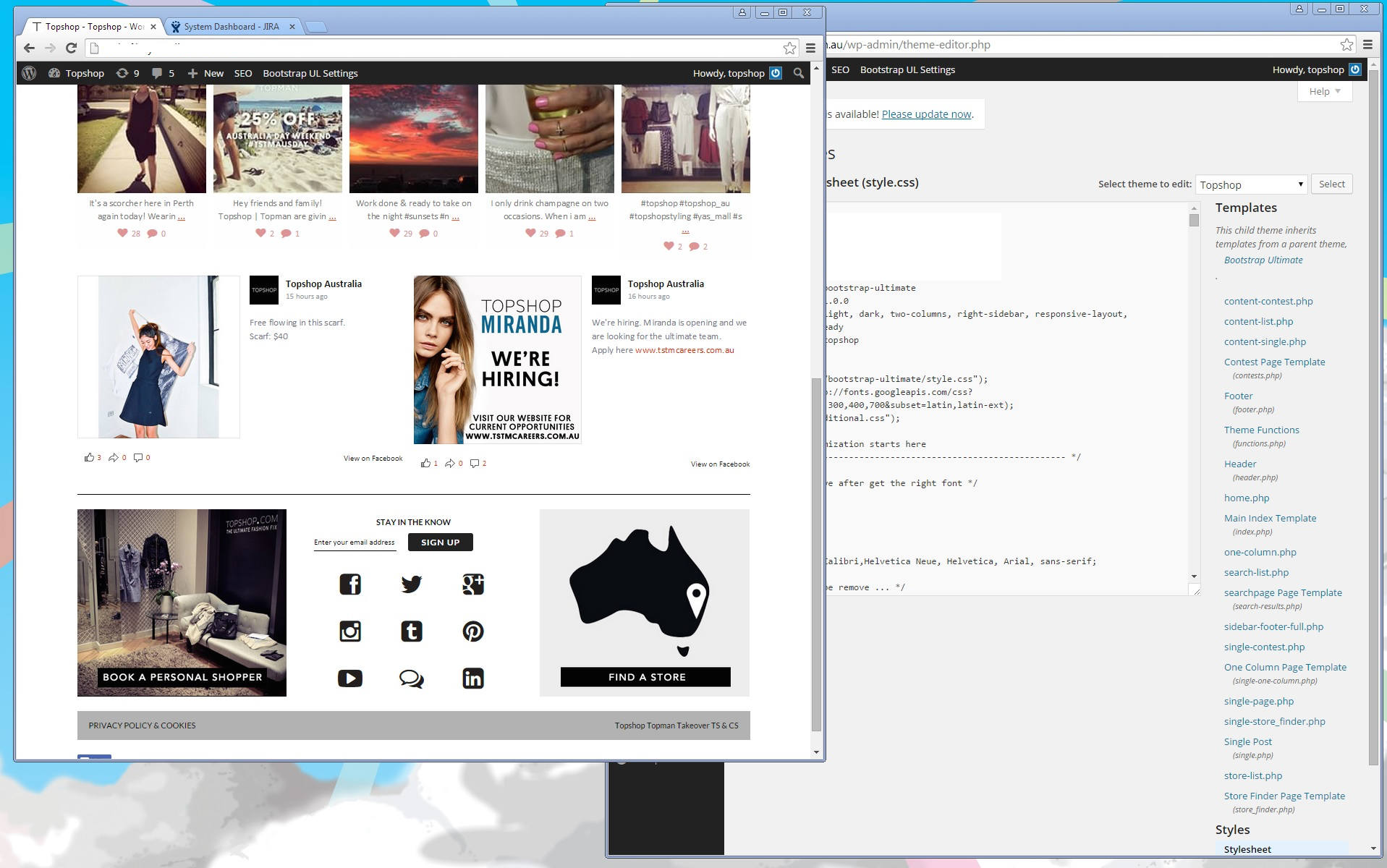
Task: Open the new tab button in front window
Action: pos(315,27)
